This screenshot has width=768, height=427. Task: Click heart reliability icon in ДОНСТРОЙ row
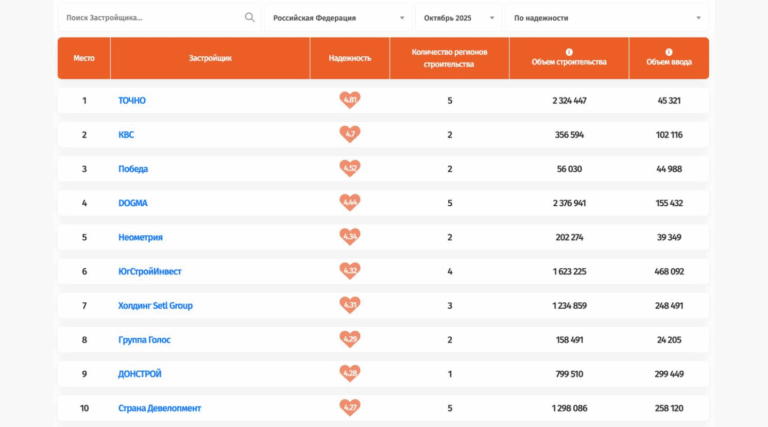point(349,374)
